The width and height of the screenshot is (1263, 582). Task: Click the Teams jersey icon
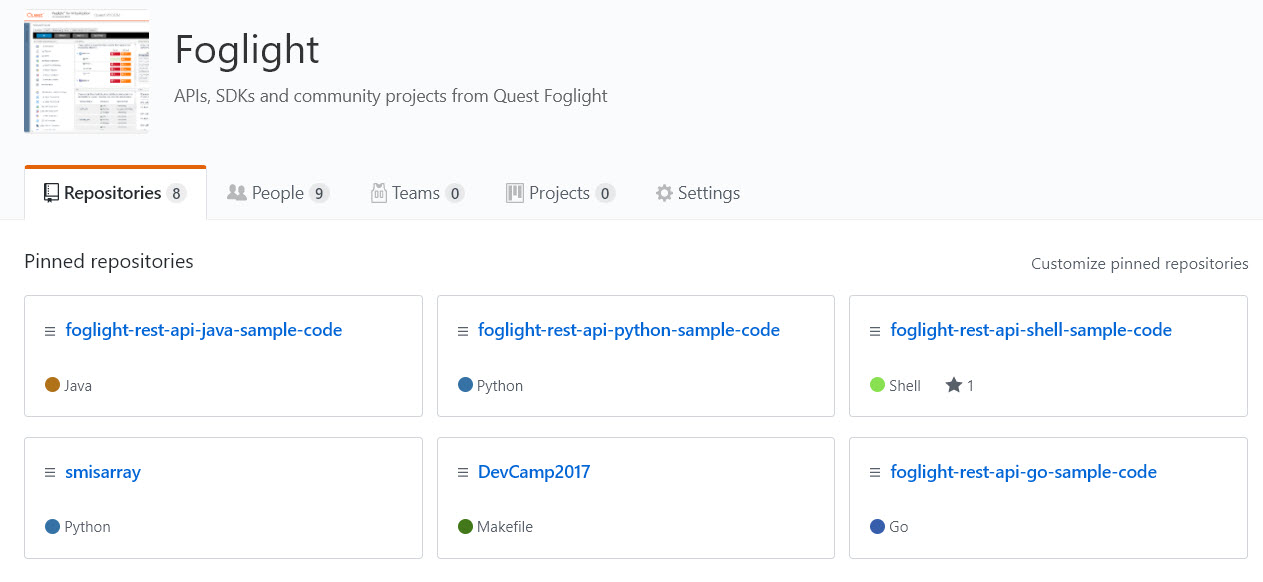pos(379,193)
